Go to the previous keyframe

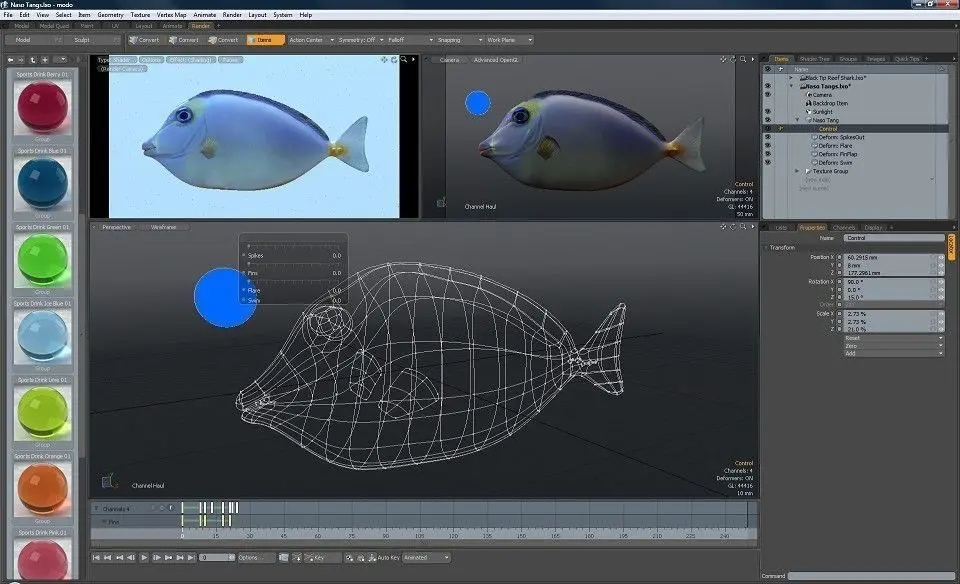click(119, 558)
